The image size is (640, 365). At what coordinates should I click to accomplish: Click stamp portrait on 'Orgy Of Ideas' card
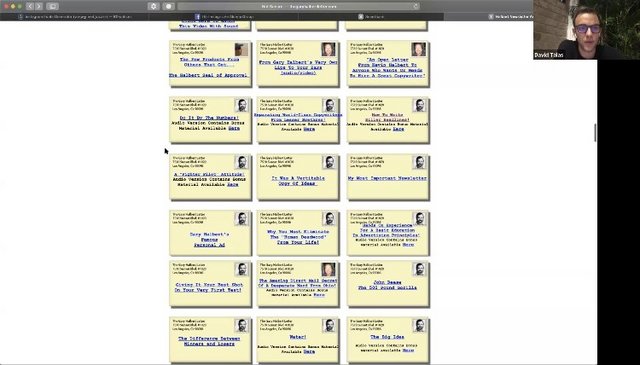(329, 162)
